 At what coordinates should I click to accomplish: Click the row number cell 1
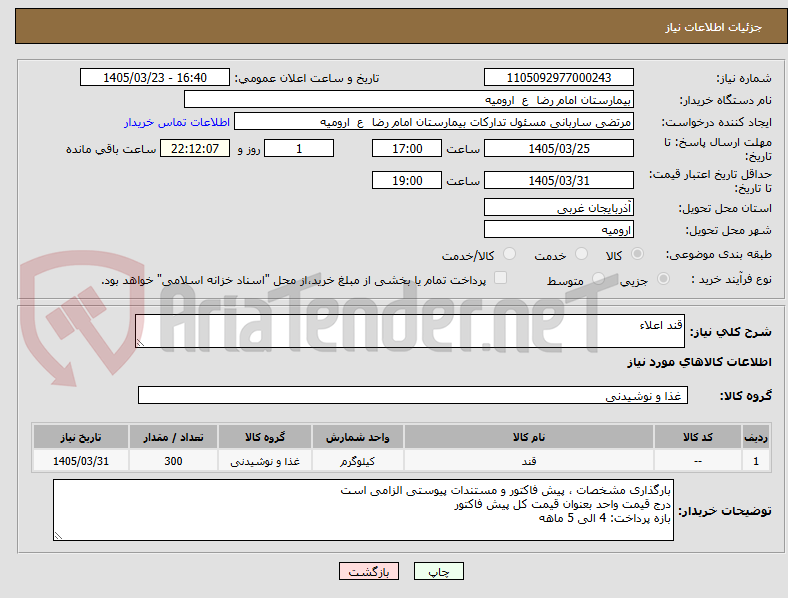[755, 461]
